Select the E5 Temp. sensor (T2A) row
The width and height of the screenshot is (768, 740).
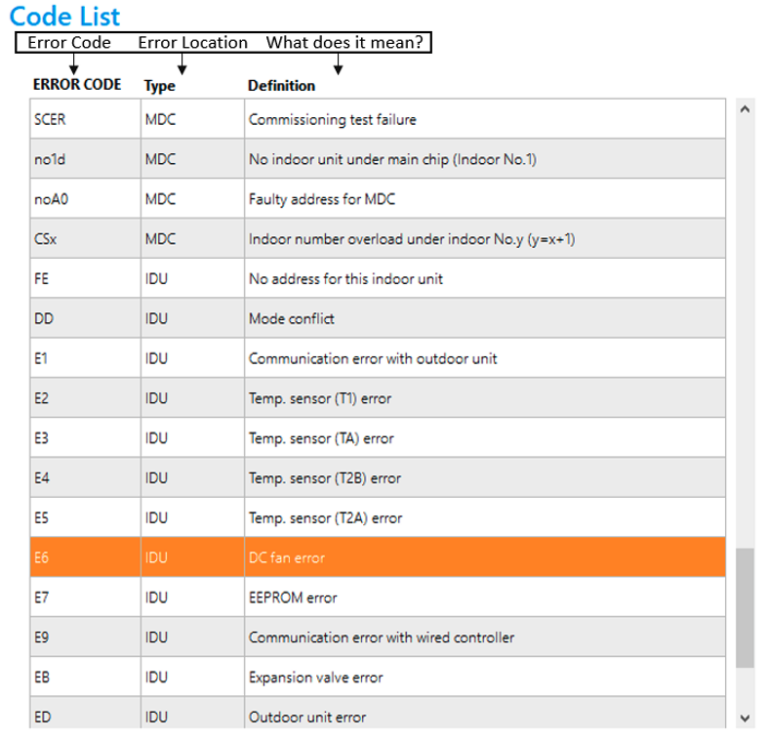378,518
